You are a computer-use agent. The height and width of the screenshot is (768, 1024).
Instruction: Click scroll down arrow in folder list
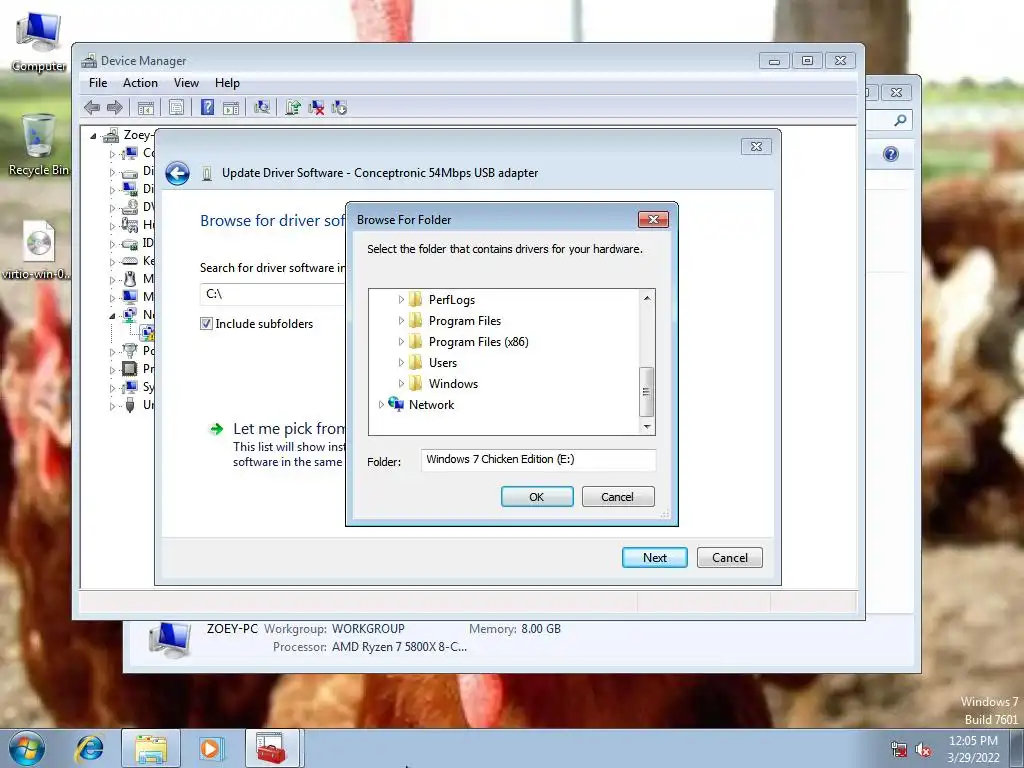647,426
